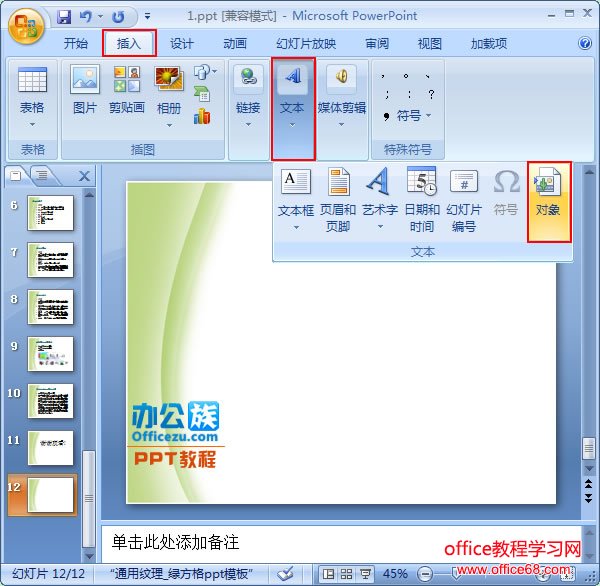The image size is (600, 586).
Task: Switch to Slides thumbnail pane tab
Action: coord(16,176)
